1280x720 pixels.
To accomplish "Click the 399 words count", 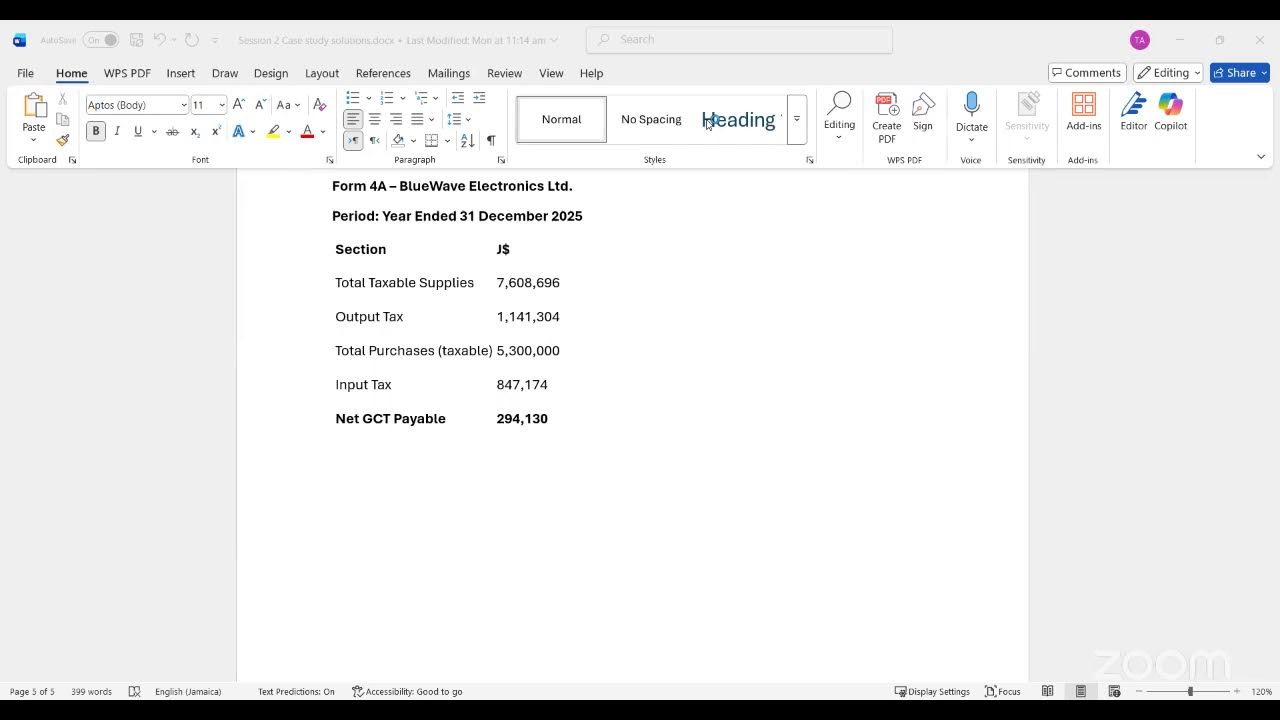I will pos(91,691).
